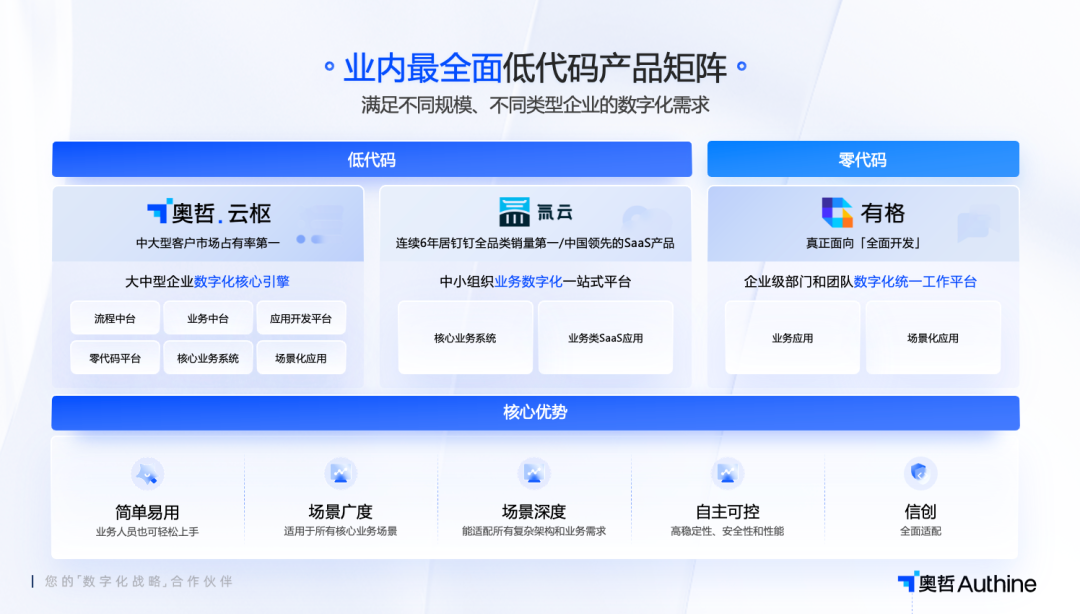Screen dimensions: 1080x614
Task: Click the text 真正面向「全面开发」
Action: [x=864, y=243]
